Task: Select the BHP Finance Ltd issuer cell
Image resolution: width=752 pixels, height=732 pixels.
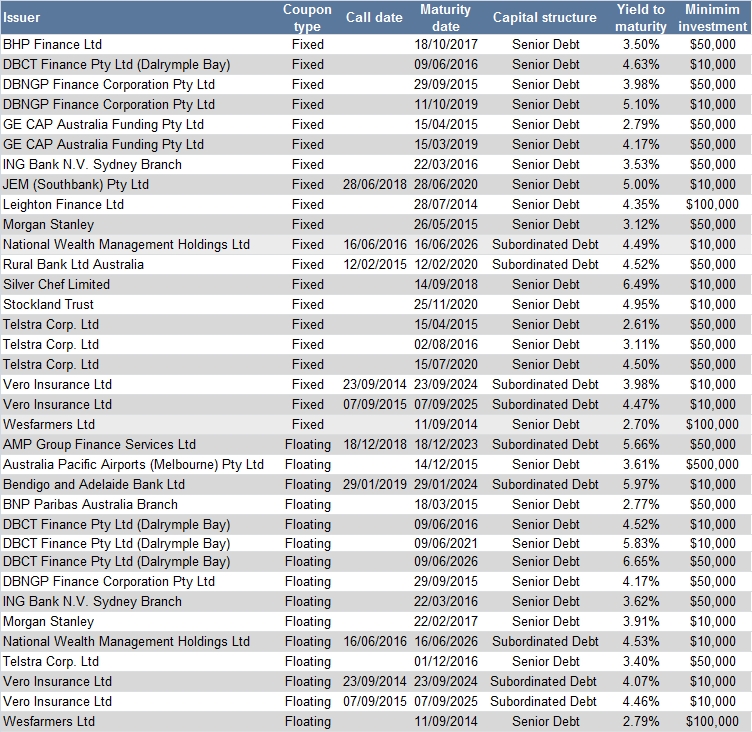Action: tap(53, 44)
